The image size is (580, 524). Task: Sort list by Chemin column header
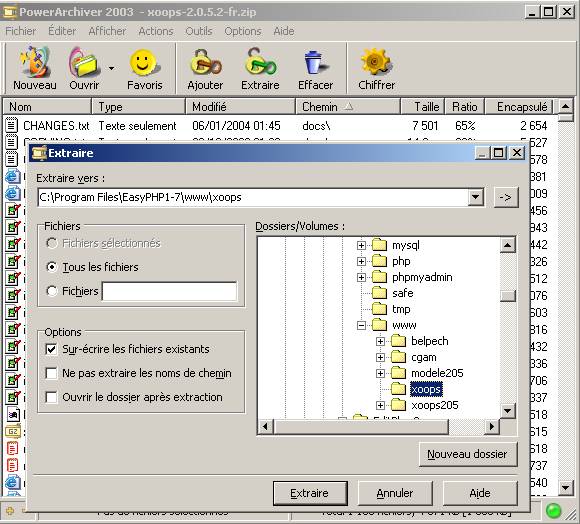coord(348,107)
